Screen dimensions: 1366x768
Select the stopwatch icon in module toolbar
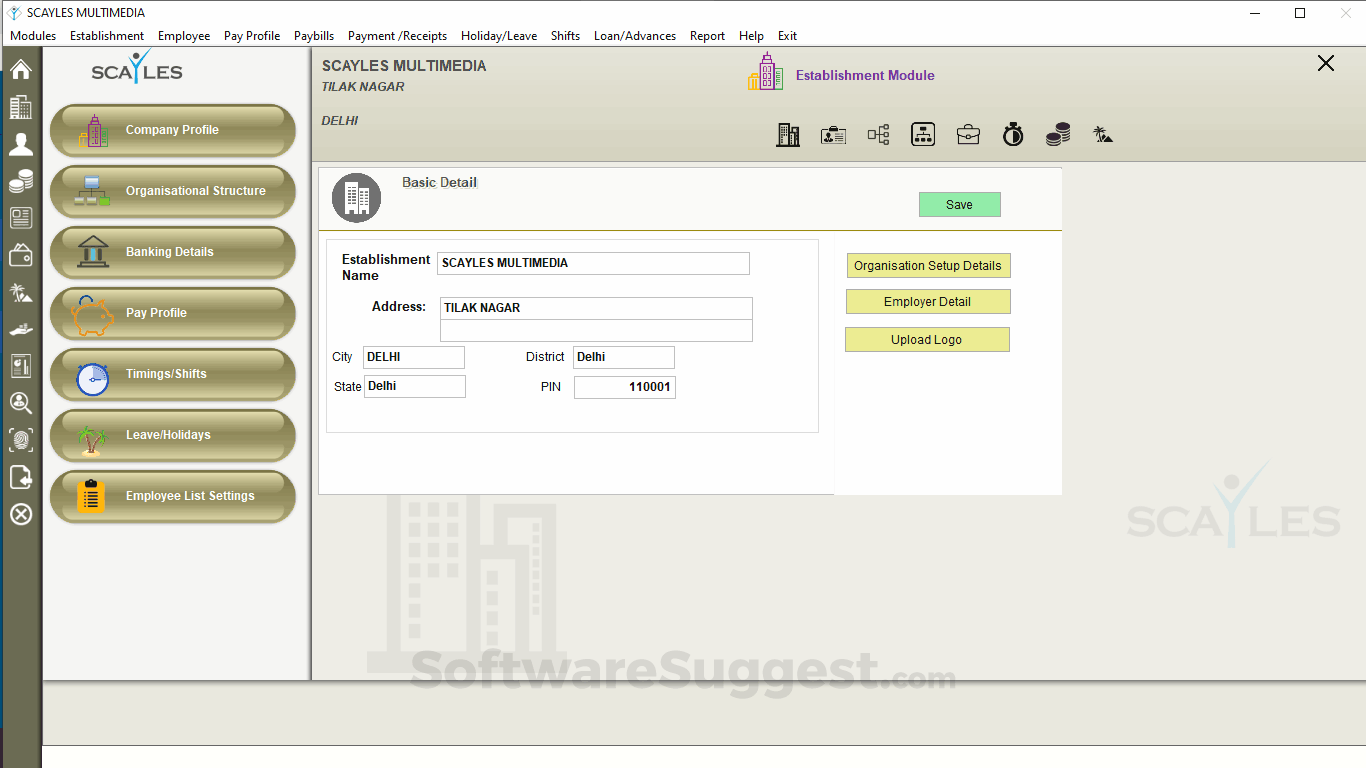[1013, 134]
